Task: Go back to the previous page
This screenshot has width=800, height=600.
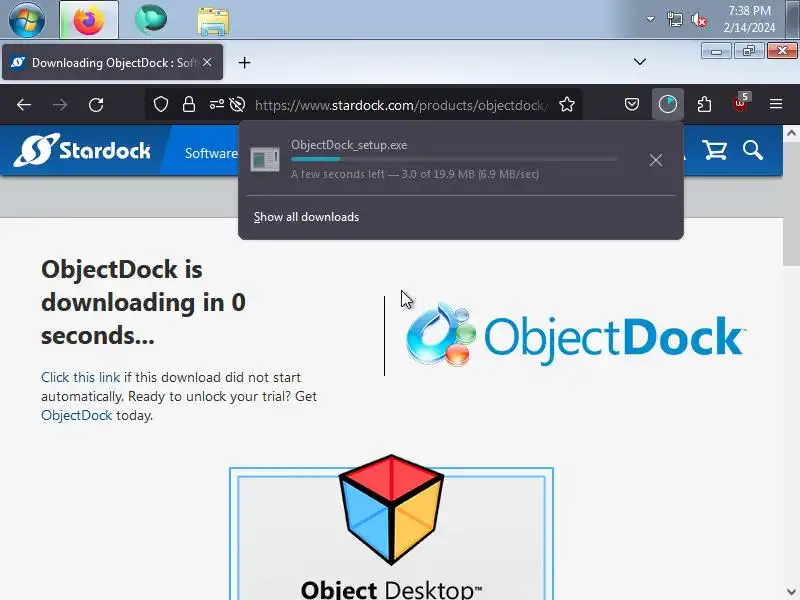Action: [x=24, y=105]
